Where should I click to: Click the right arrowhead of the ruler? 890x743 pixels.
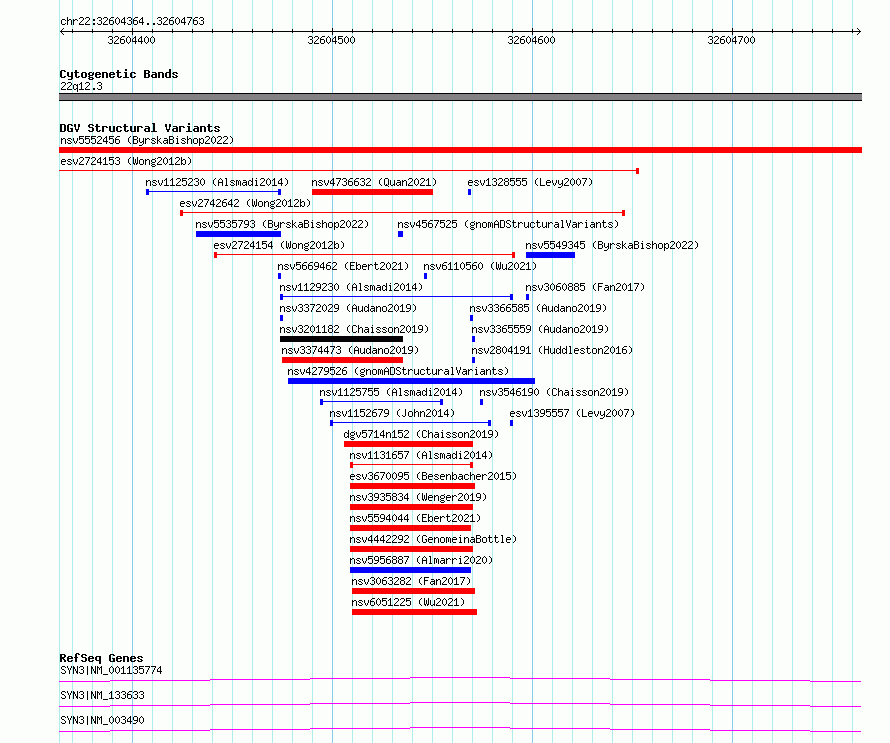pos(859,32)
